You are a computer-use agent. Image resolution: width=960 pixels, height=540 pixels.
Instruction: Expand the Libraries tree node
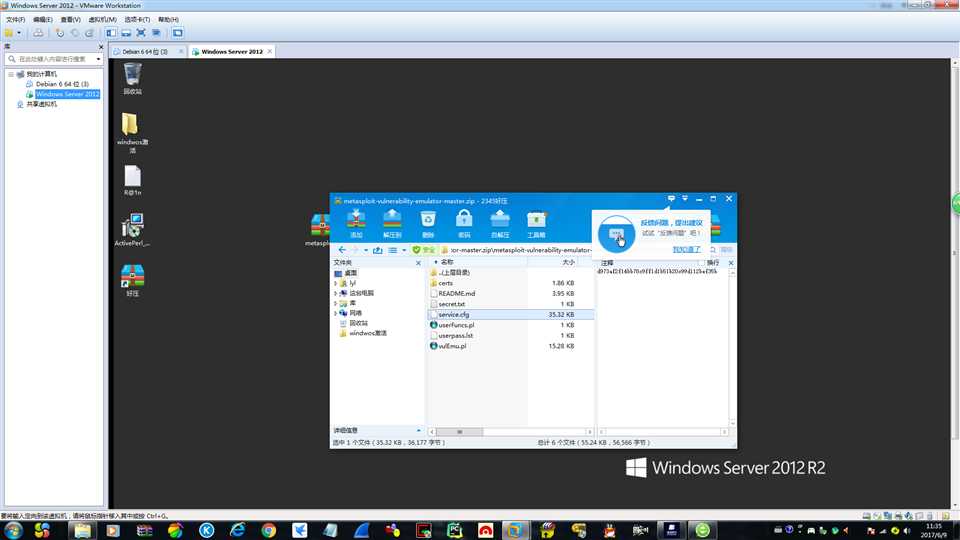coord(336,303)
